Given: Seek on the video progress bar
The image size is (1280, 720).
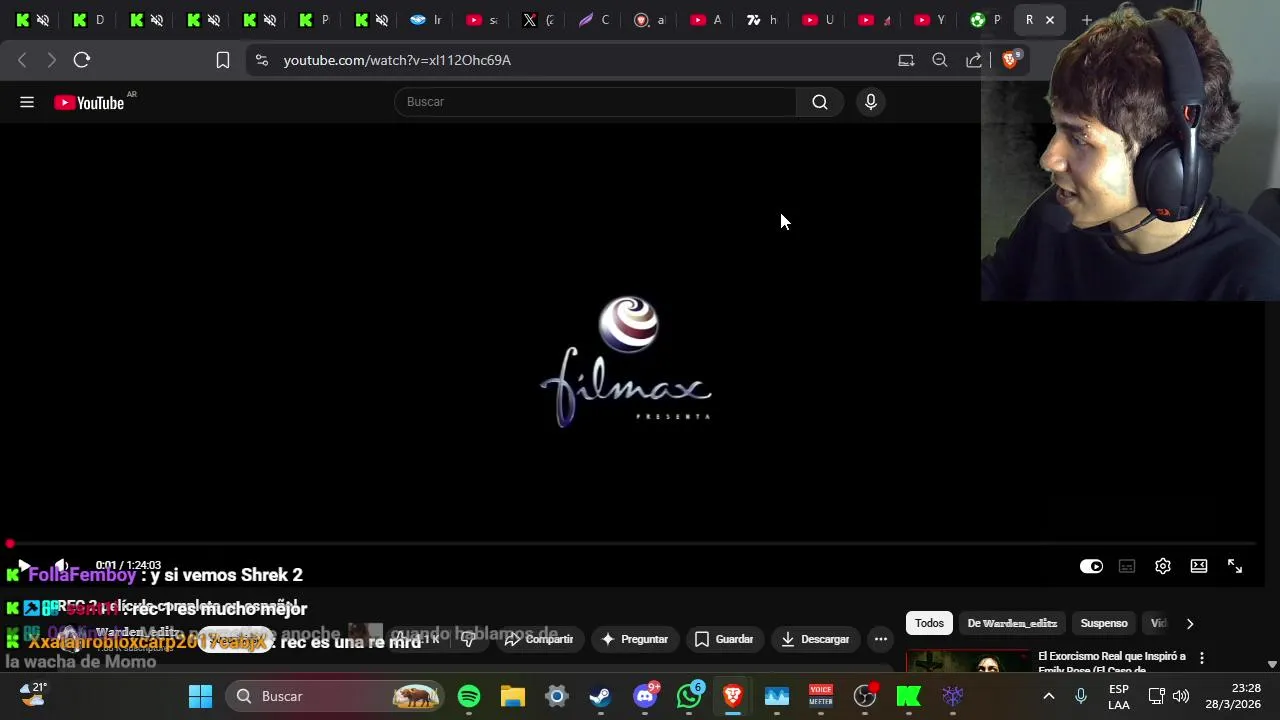Looking at the screenshot, I should point(630,544).
